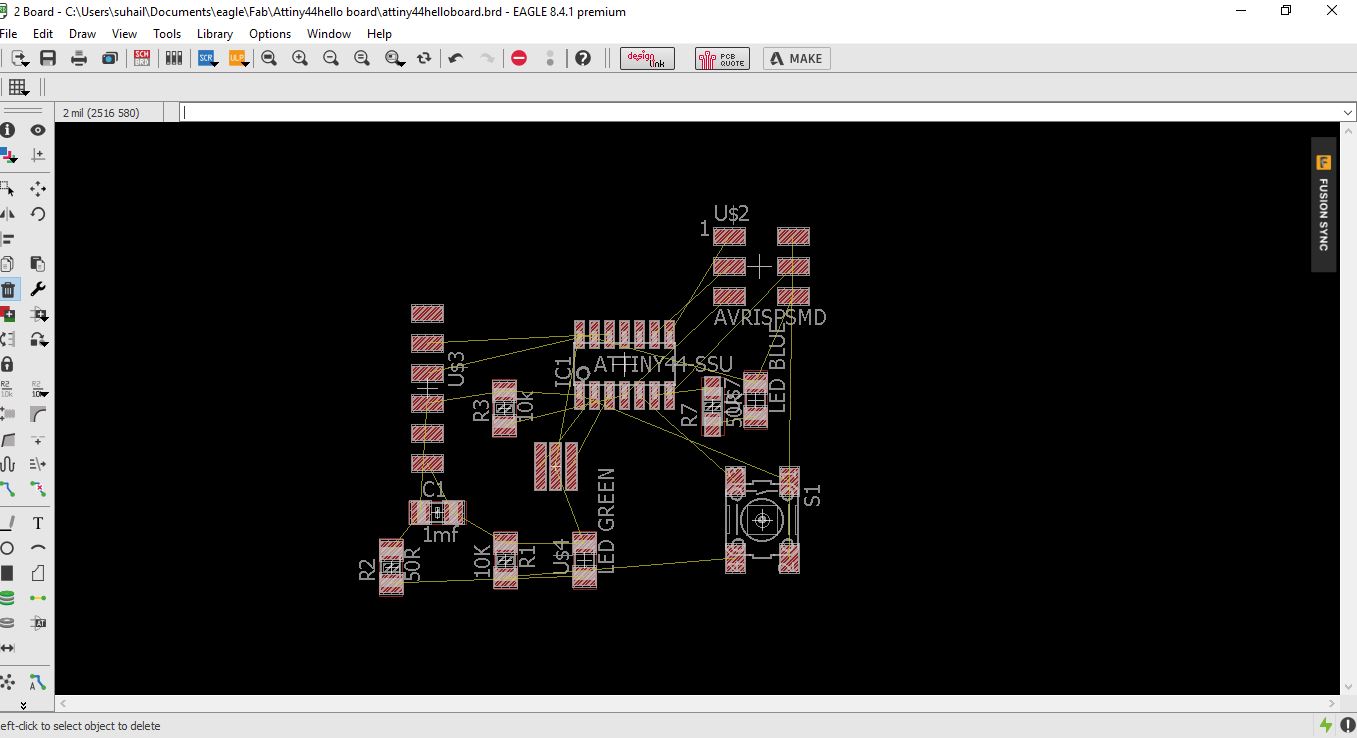Open the ULP dropdown
This screenshot has width=1357, height=738.
(246, 64)
